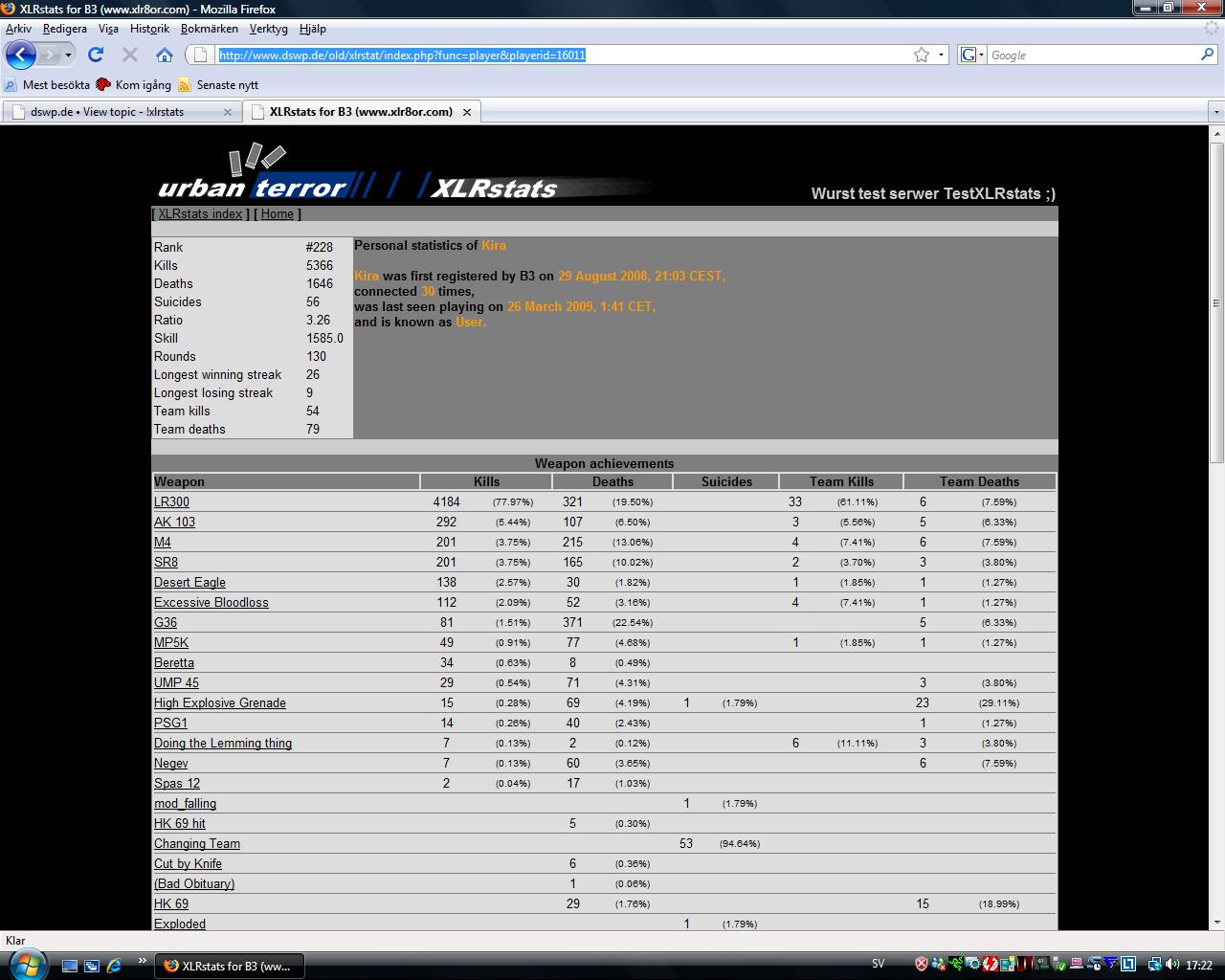Image resolution: width=1225 pixels, height=980 pixels.
Task: Open the LR300 weapon link
Action: [171, 501]
